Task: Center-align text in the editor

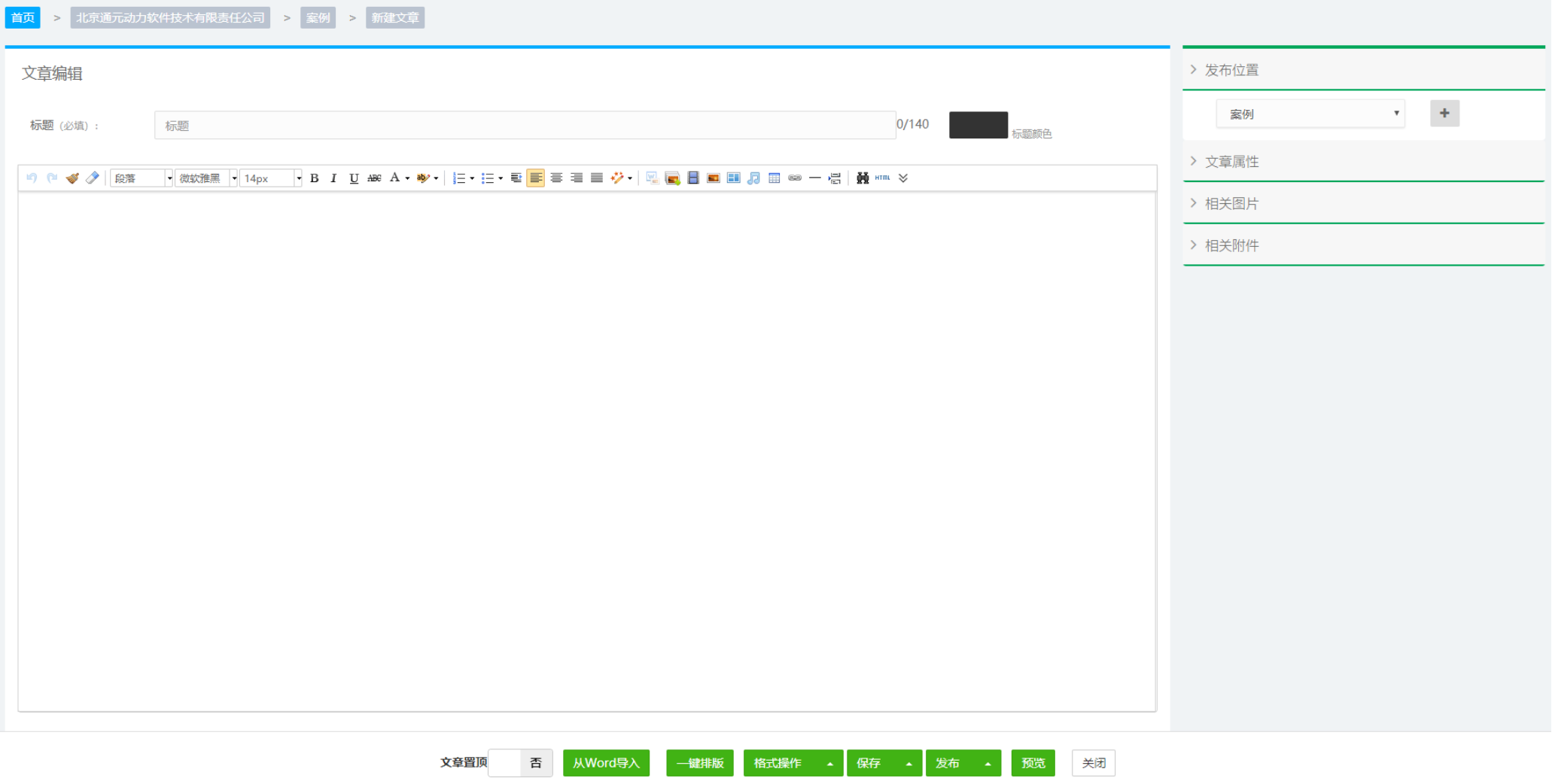Action: tap(556, 178)
